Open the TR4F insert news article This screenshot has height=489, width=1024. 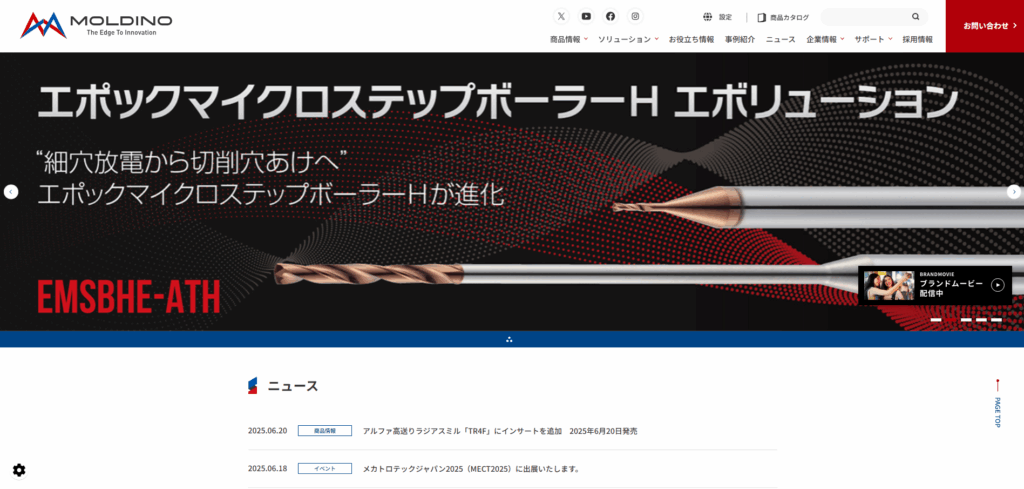click(500, 431)
